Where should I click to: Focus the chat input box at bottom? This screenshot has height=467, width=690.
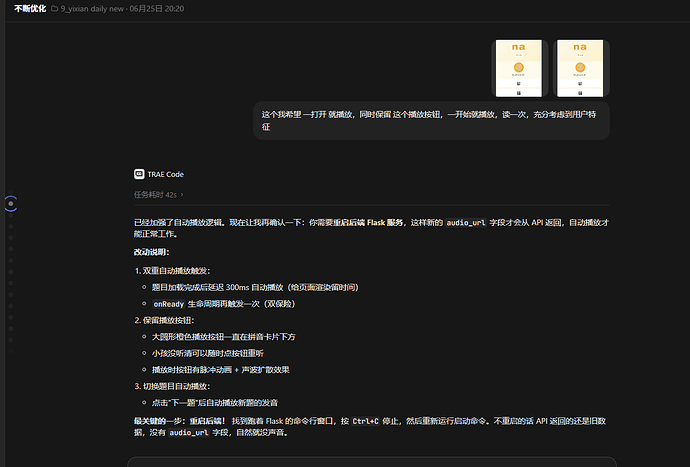coord(372,462)
